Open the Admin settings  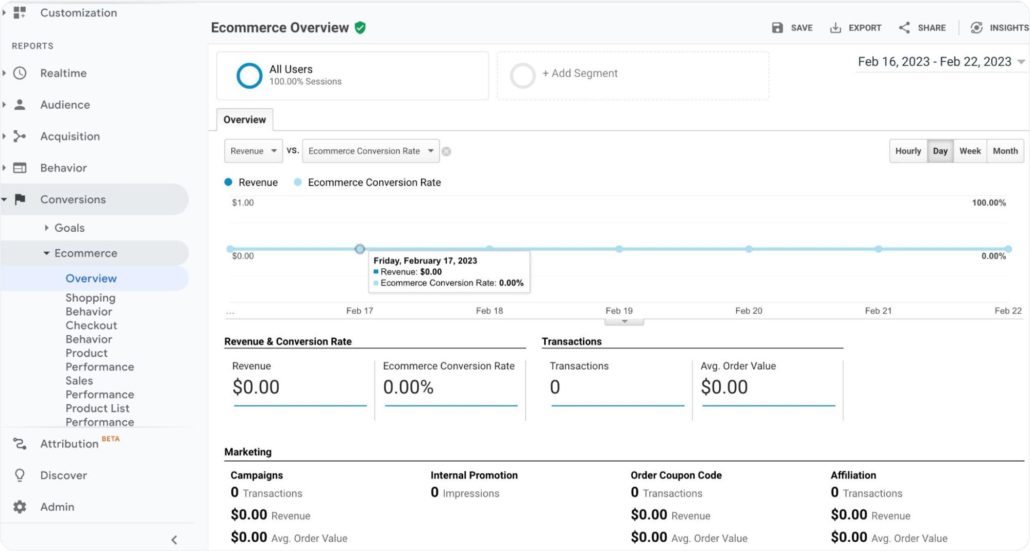pos(57,506)
